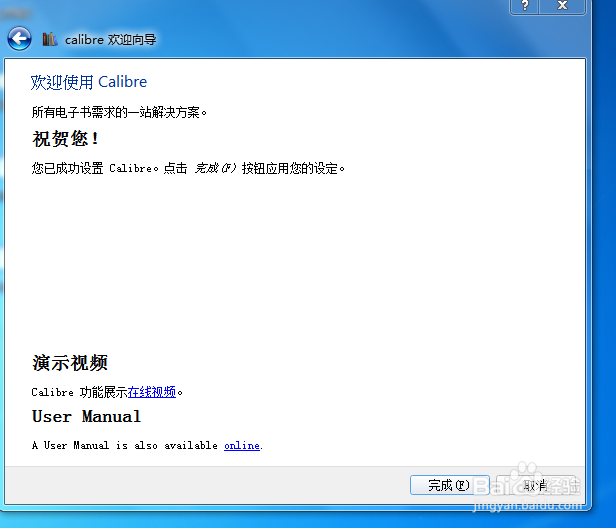Click the 取消 cancel button

pos(536,485)
